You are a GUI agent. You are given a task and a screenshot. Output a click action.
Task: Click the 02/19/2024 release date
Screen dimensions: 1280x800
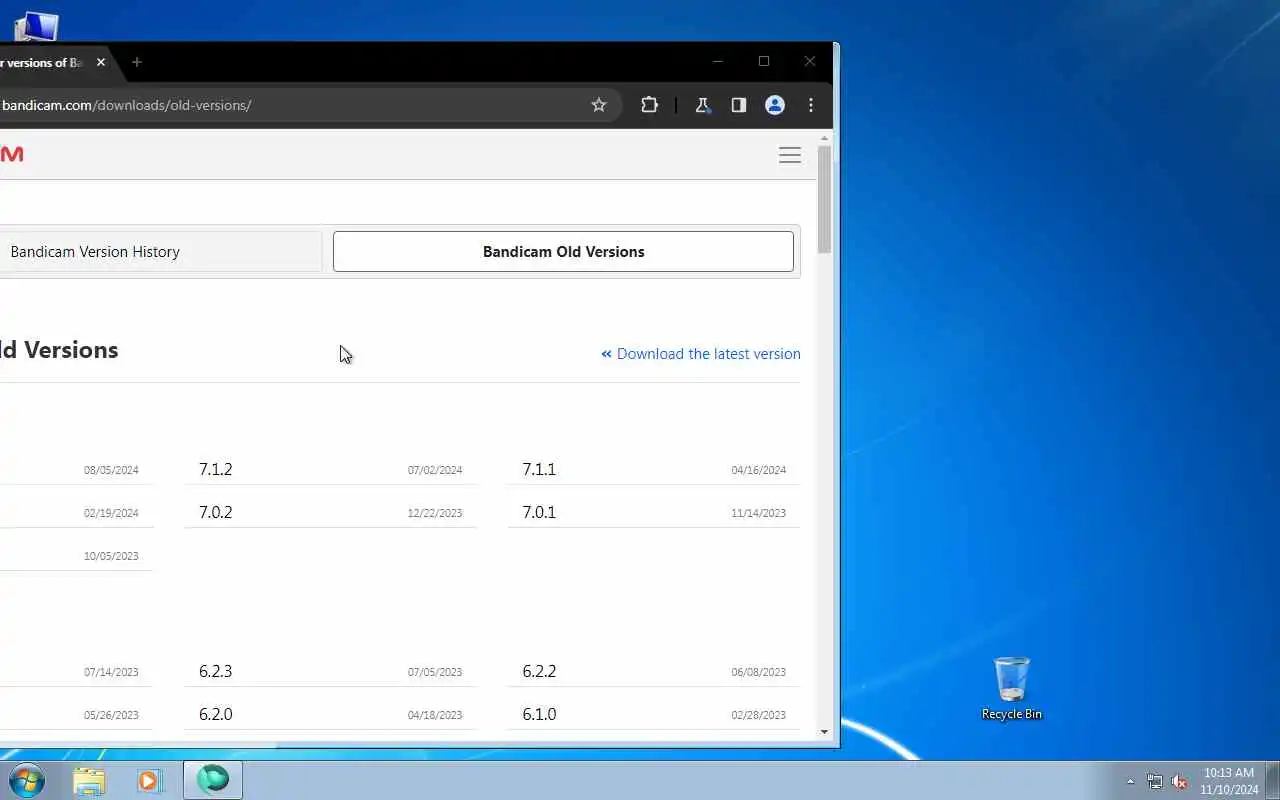click(x=111, y=513)
